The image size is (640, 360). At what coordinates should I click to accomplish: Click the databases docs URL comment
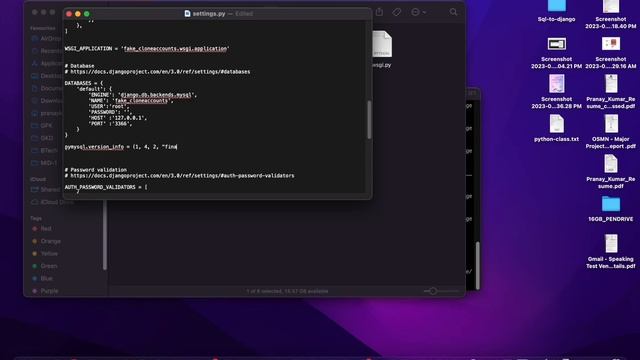pos(158,71)
